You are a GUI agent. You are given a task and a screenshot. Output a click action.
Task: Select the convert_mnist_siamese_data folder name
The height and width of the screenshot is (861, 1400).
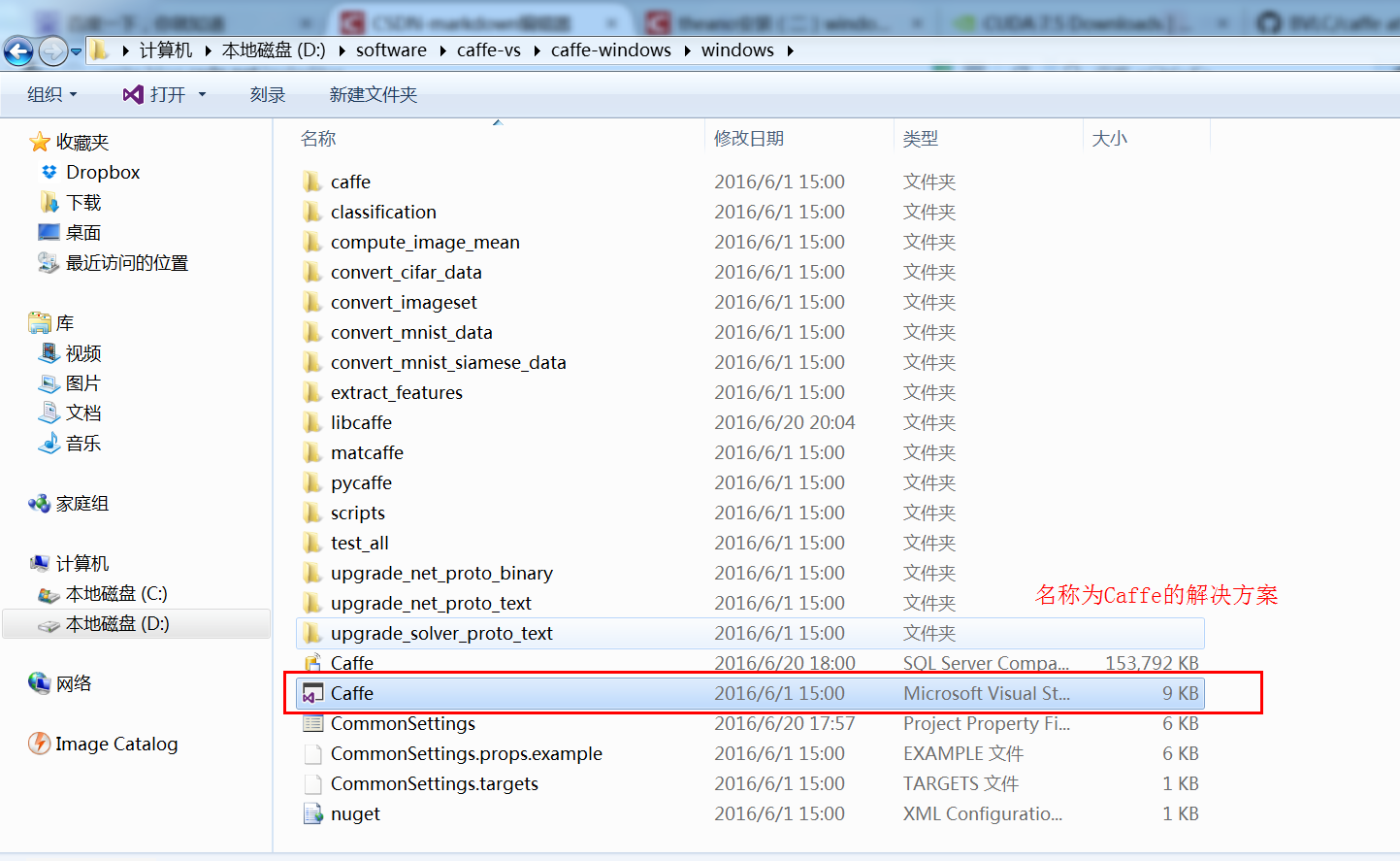pos(448,362)
